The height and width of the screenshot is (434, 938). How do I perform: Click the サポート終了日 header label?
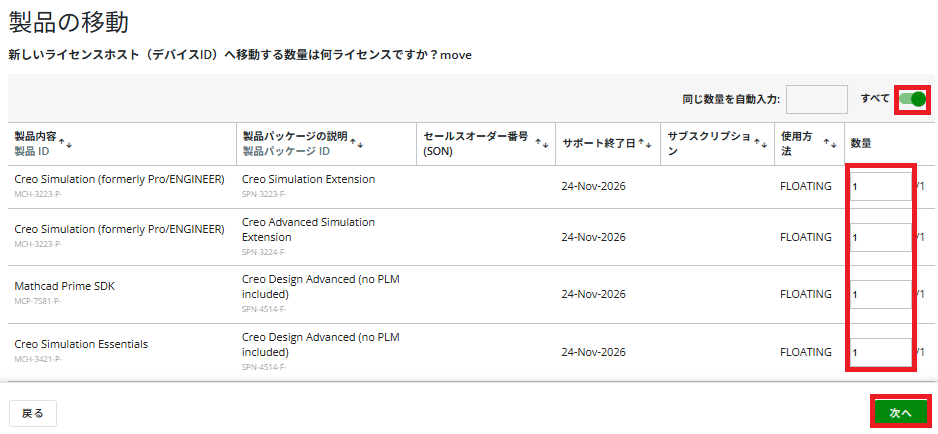point(598,144)
